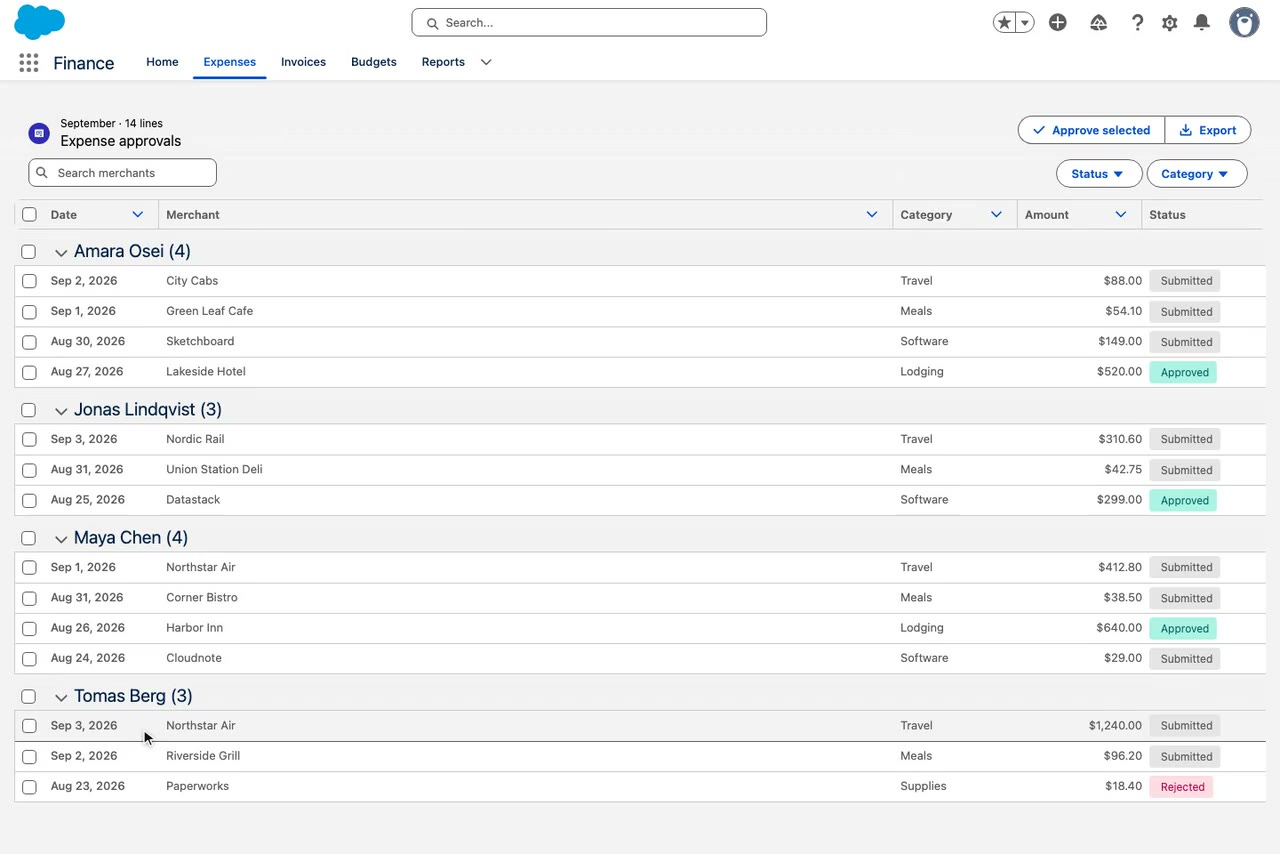
Task: Click the Approve selected button
Action: pos(1092,130)
